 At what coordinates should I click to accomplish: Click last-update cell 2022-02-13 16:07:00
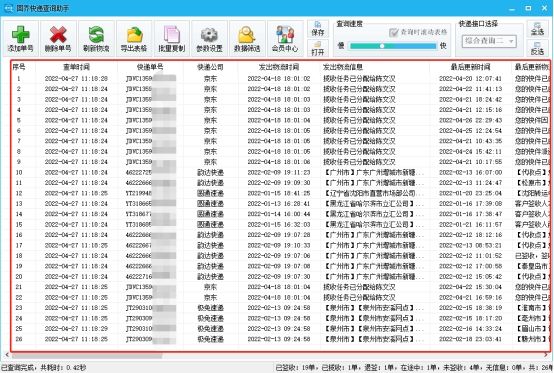point(470,172)
